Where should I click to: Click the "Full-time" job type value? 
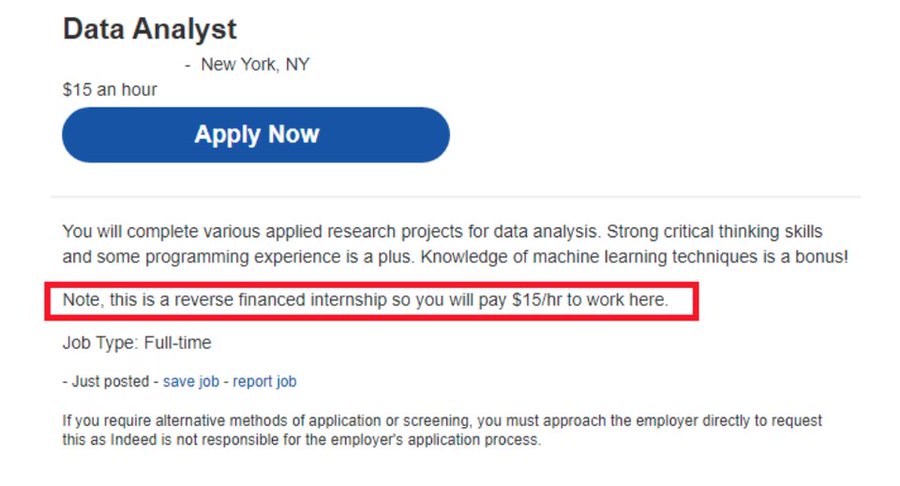tap(177, 343)
